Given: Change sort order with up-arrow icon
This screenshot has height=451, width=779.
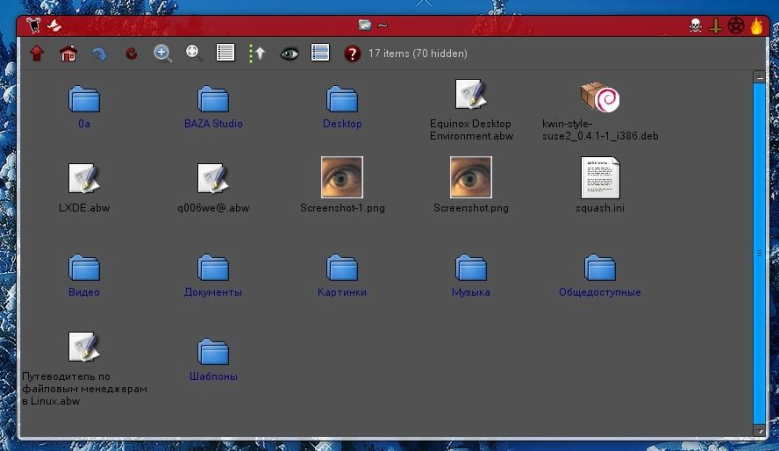Looking at the screenshot, I should pos(257,53).
